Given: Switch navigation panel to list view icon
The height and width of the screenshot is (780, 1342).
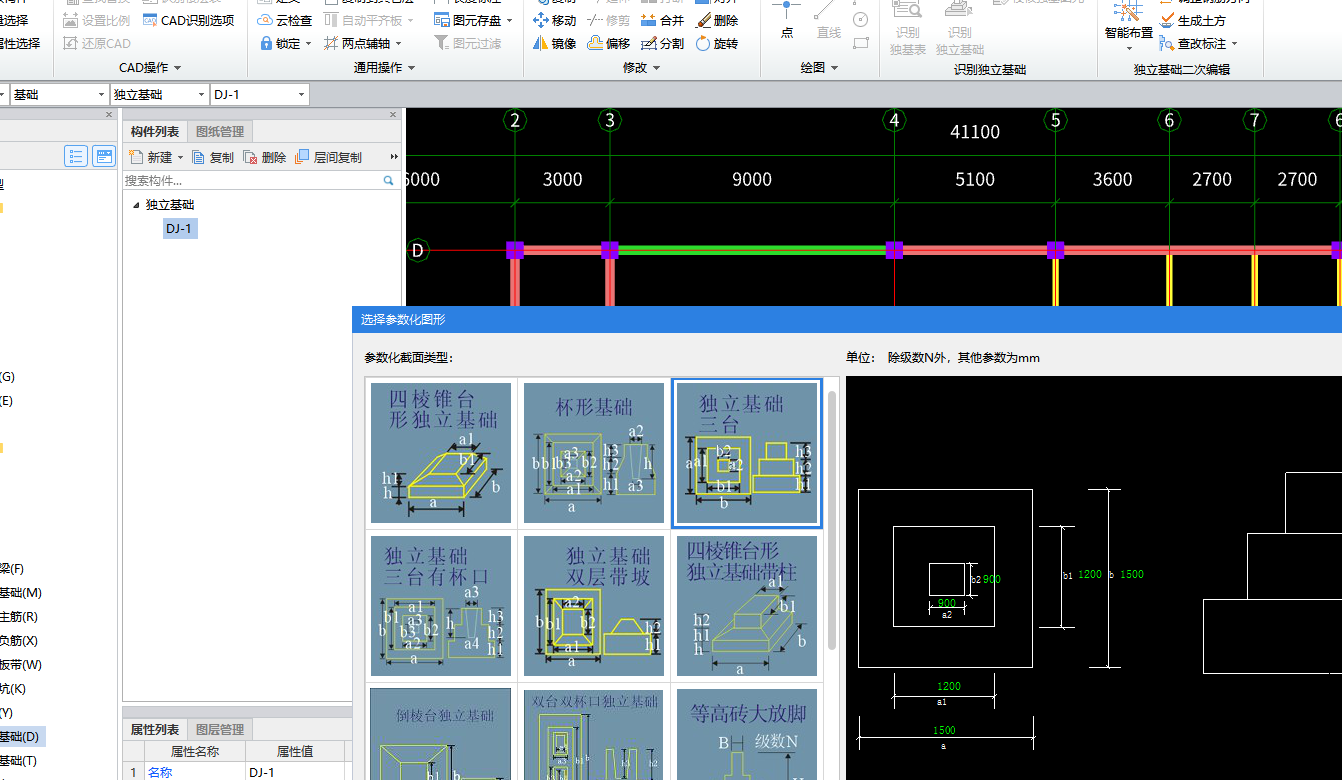Looking at the screenshot, I should click(x=76, y=156).
